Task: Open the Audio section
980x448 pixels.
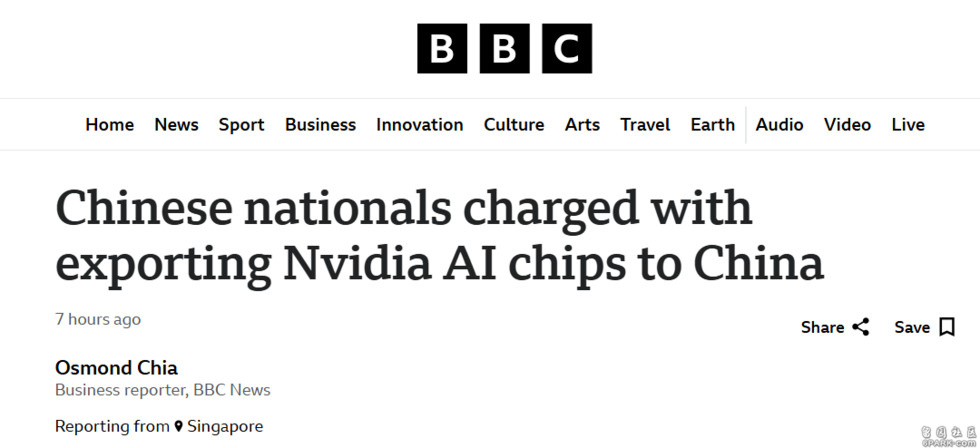Action: point(779,125)
